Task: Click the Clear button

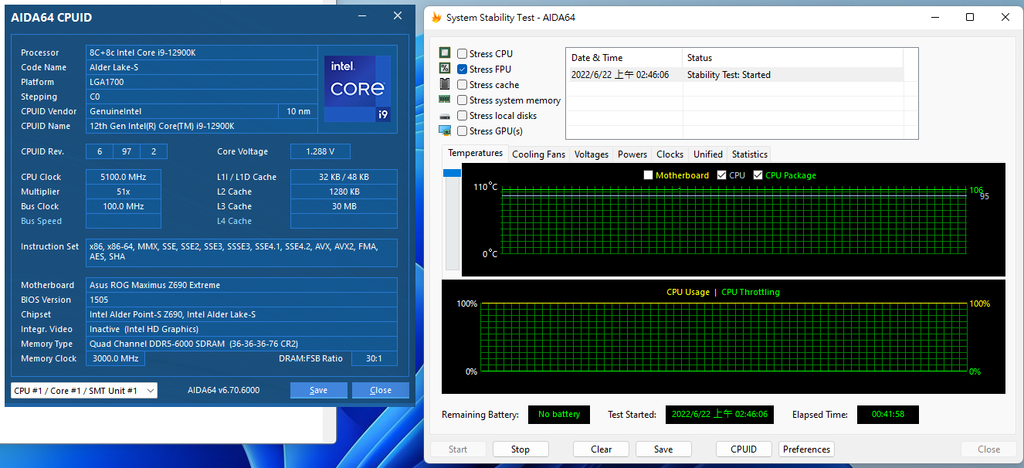Action: (601, 449)
